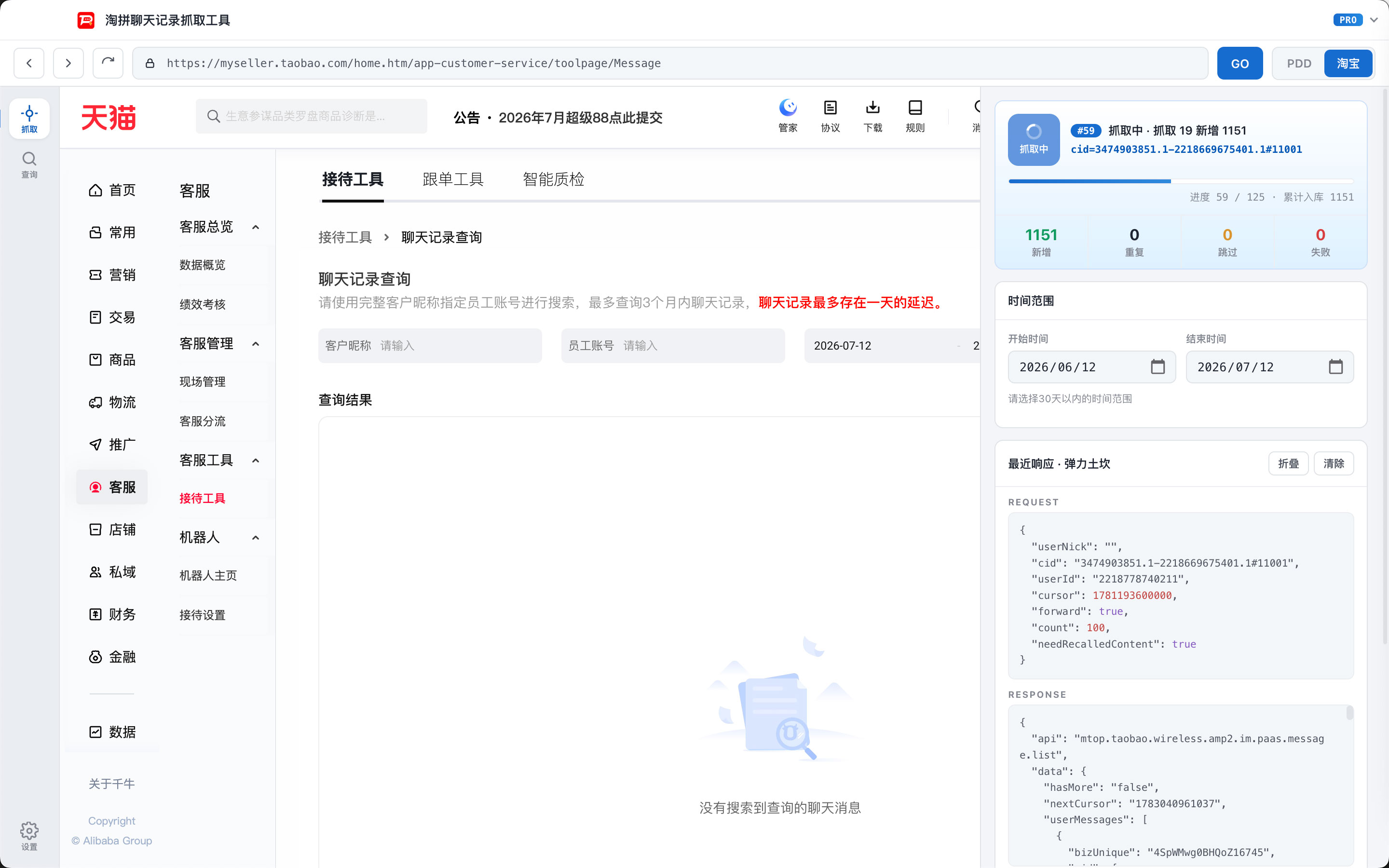Click the 0 跳过 counter
The width and height of the screenshot is (1389, 868).
(1227, 242)
